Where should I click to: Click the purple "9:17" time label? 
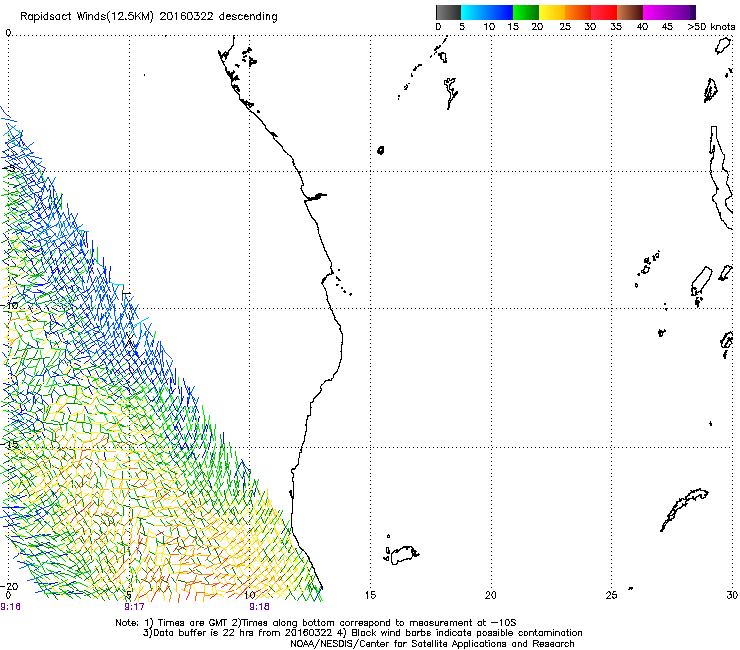tap(135, 607)
